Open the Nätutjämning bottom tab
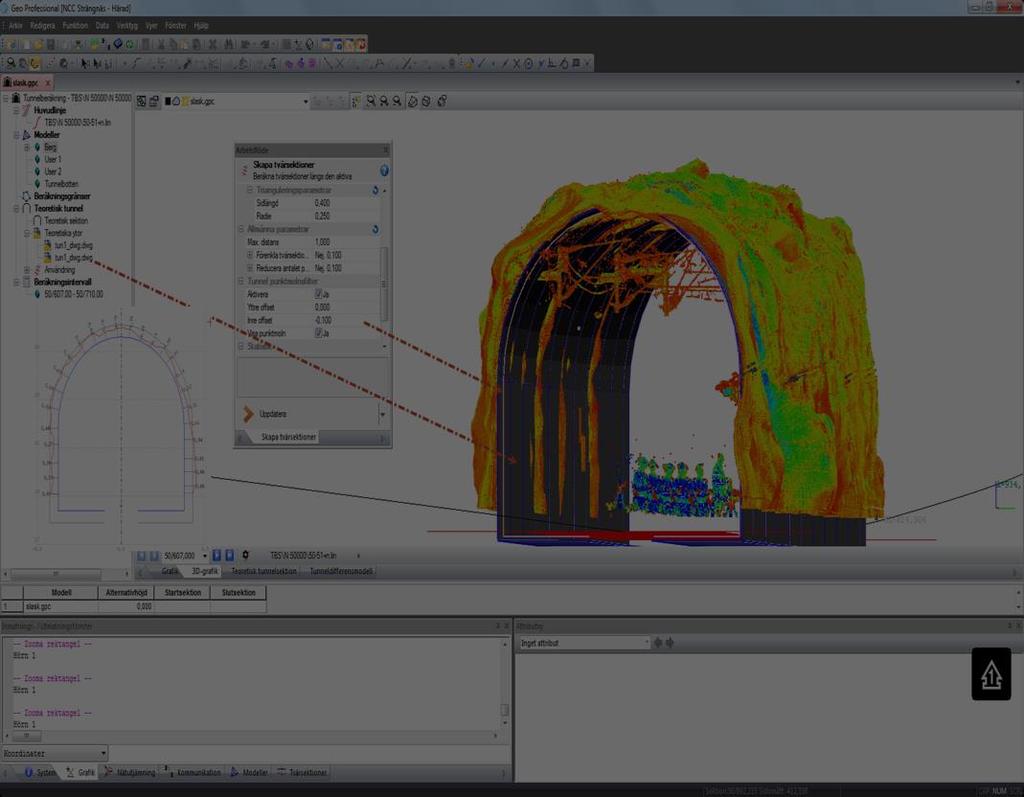This screenshot has width=1024, height=797. tap(130, 772)
